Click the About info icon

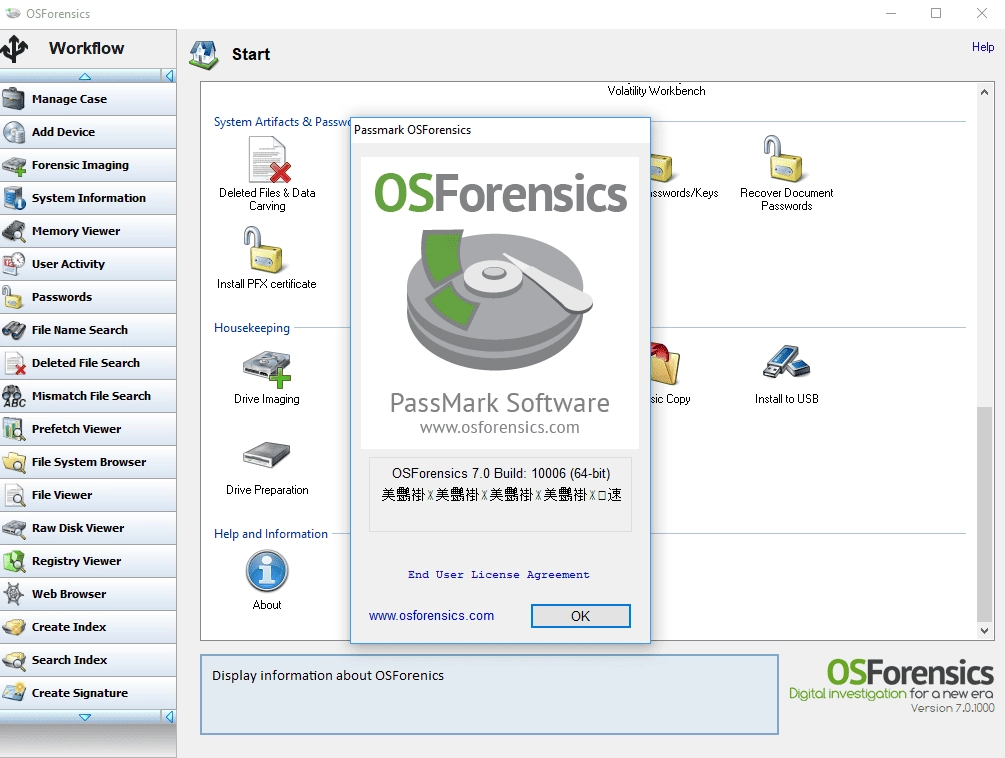point(267,571)
